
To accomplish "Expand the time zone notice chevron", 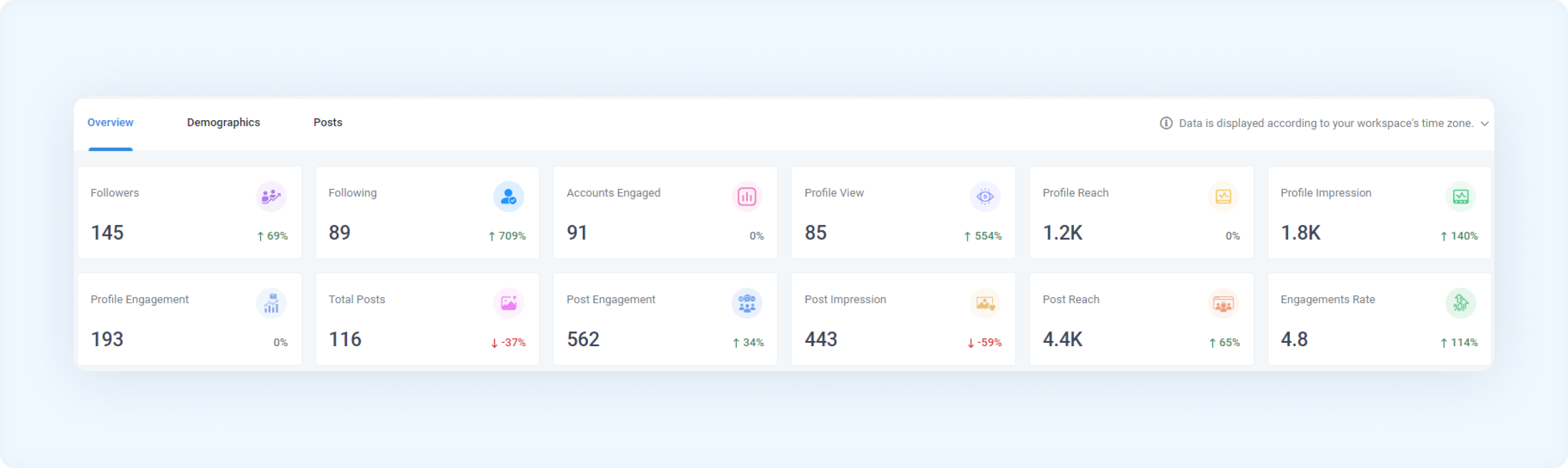I will click(x=1484, y=124).
